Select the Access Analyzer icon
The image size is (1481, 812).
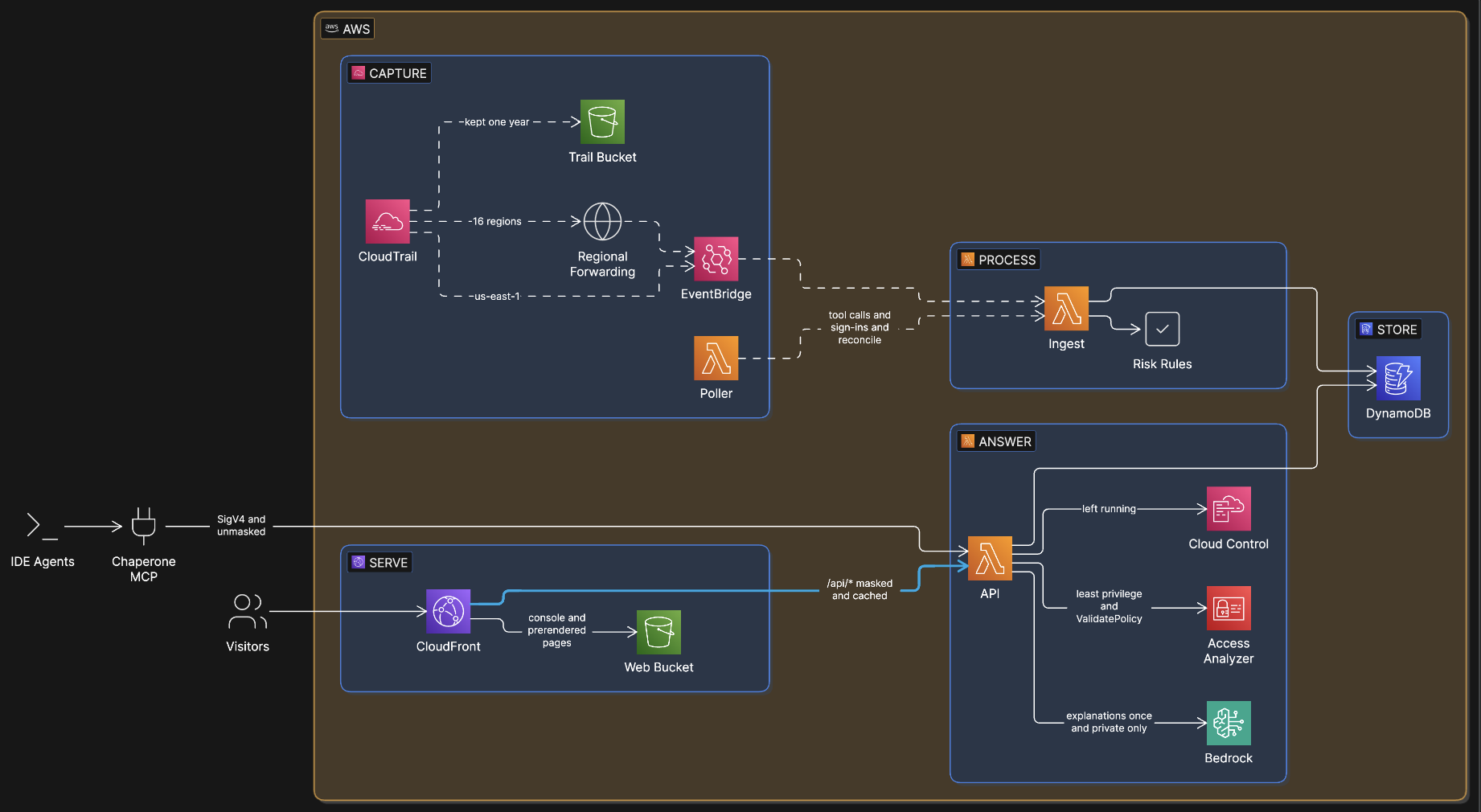[x=1229, y=608]
